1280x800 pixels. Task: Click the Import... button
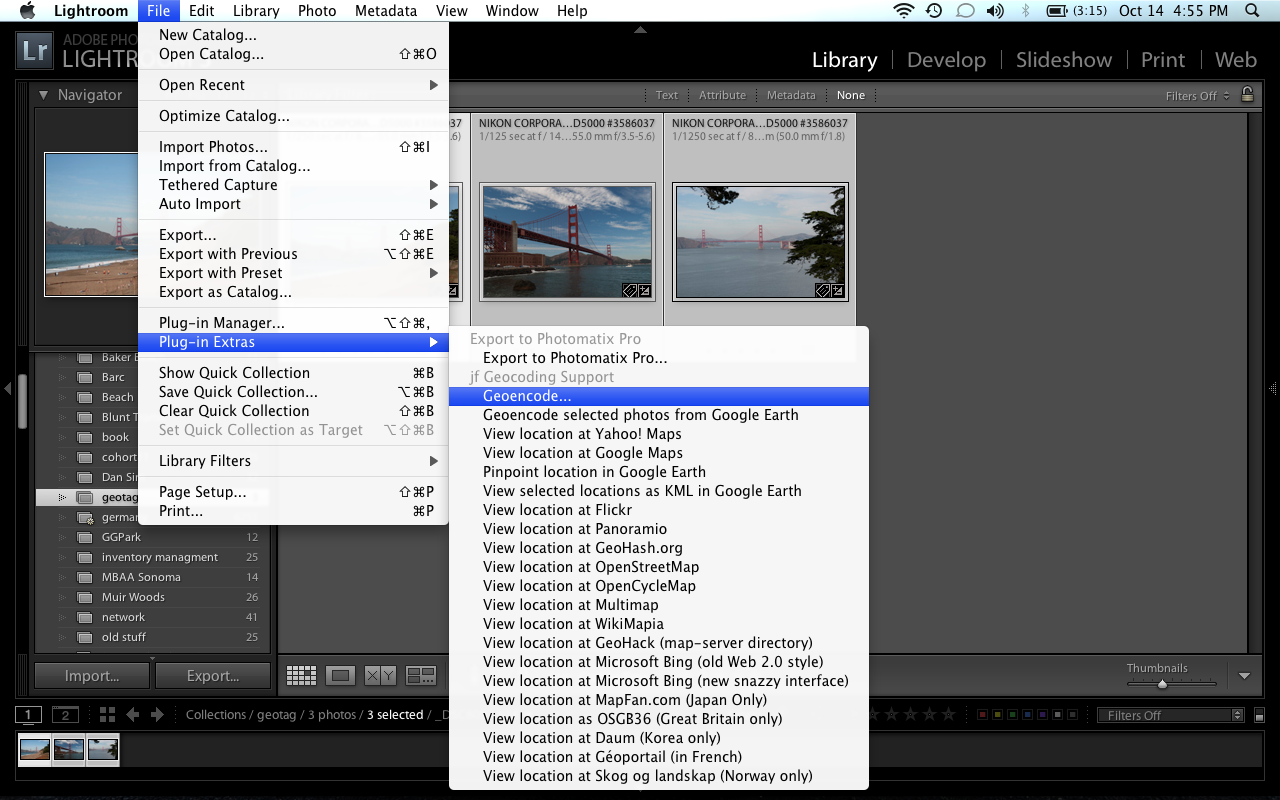pos(92,676)
